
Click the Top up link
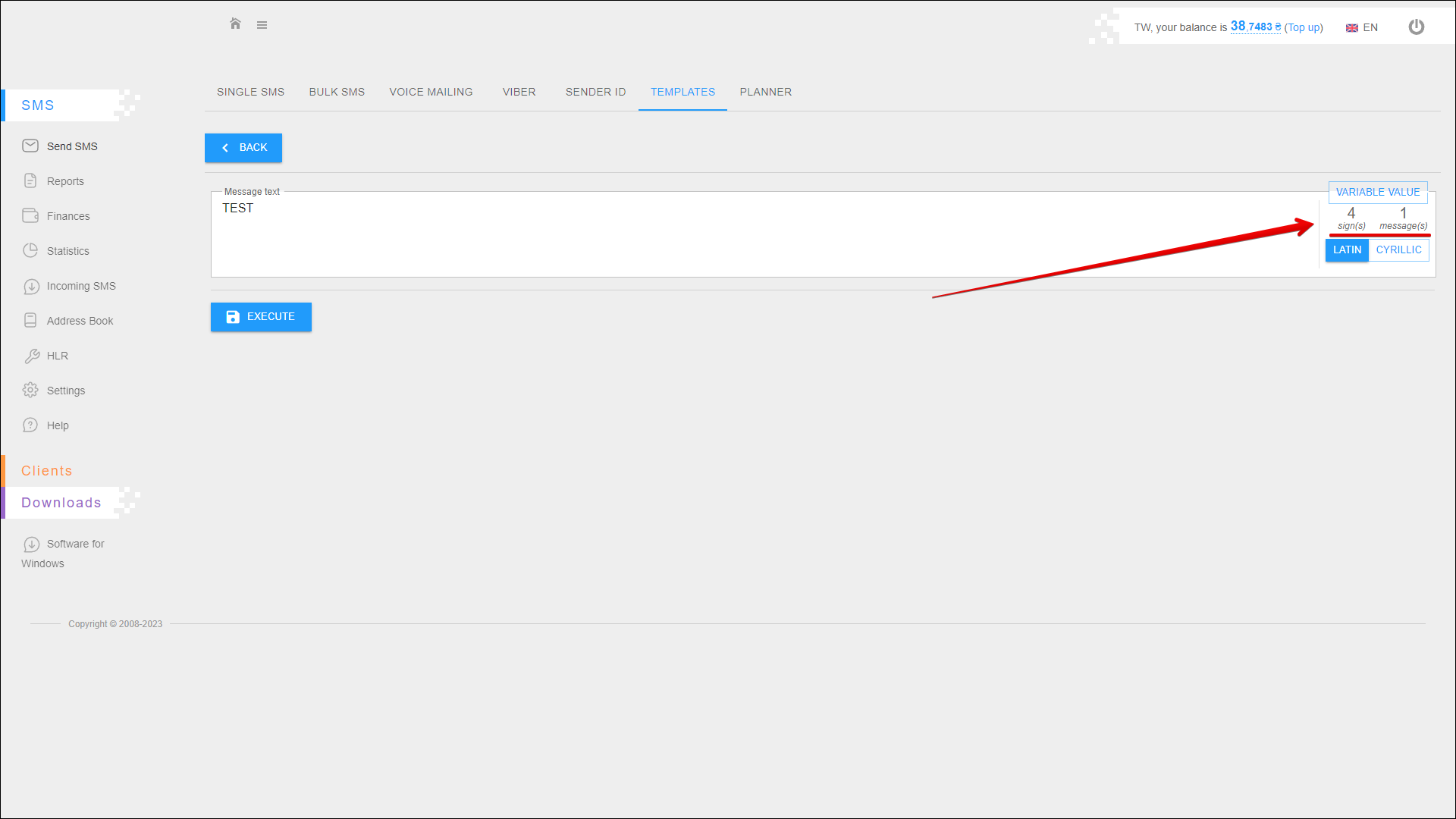point(1304,27)
